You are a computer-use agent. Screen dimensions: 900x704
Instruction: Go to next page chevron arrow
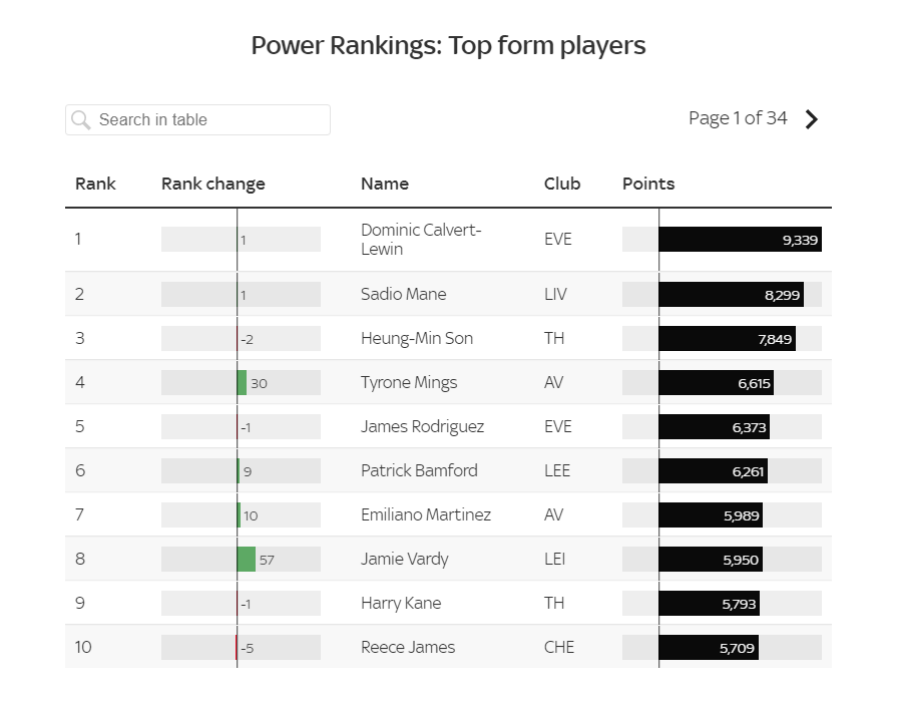point(811,119)
